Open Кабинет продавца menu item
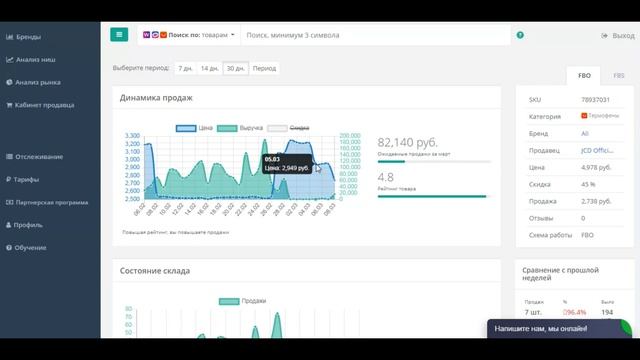The height and width of the screenshot is (360, 640). click(44, 105)
